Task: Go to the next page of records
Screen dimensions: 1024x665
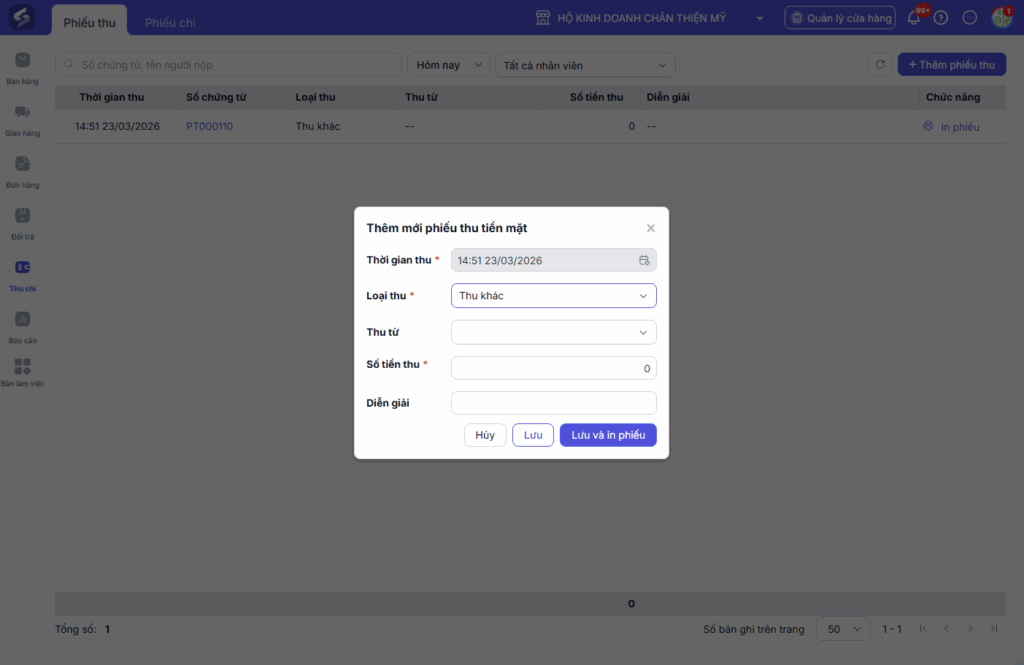Action: [970, 628]
